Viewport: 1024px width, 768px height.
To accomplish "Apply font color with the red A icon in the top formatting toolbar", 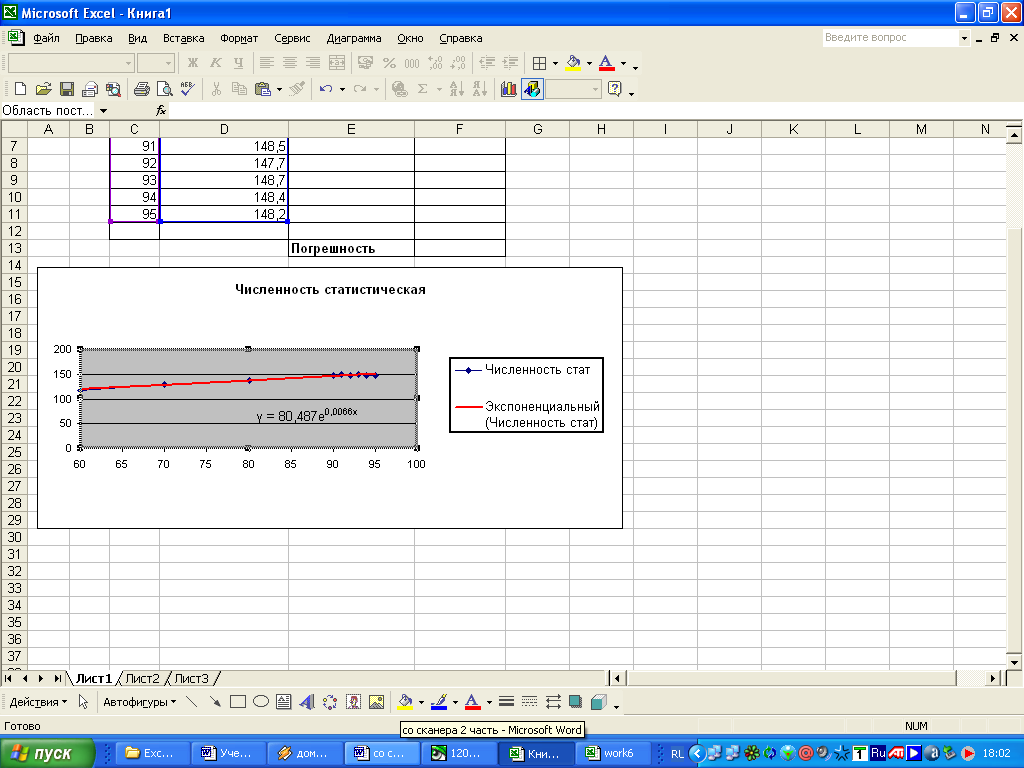I will coord(607,63).
